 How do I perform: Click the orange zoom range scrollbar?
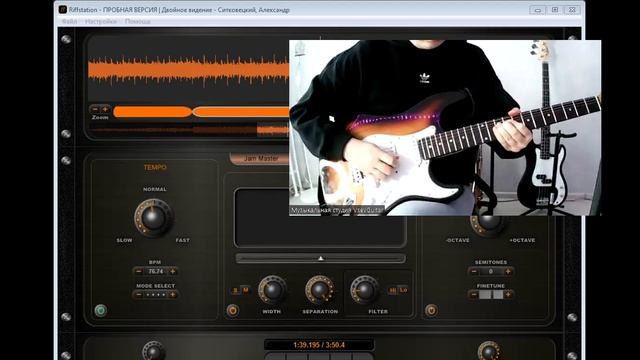(x=201, y=111)
